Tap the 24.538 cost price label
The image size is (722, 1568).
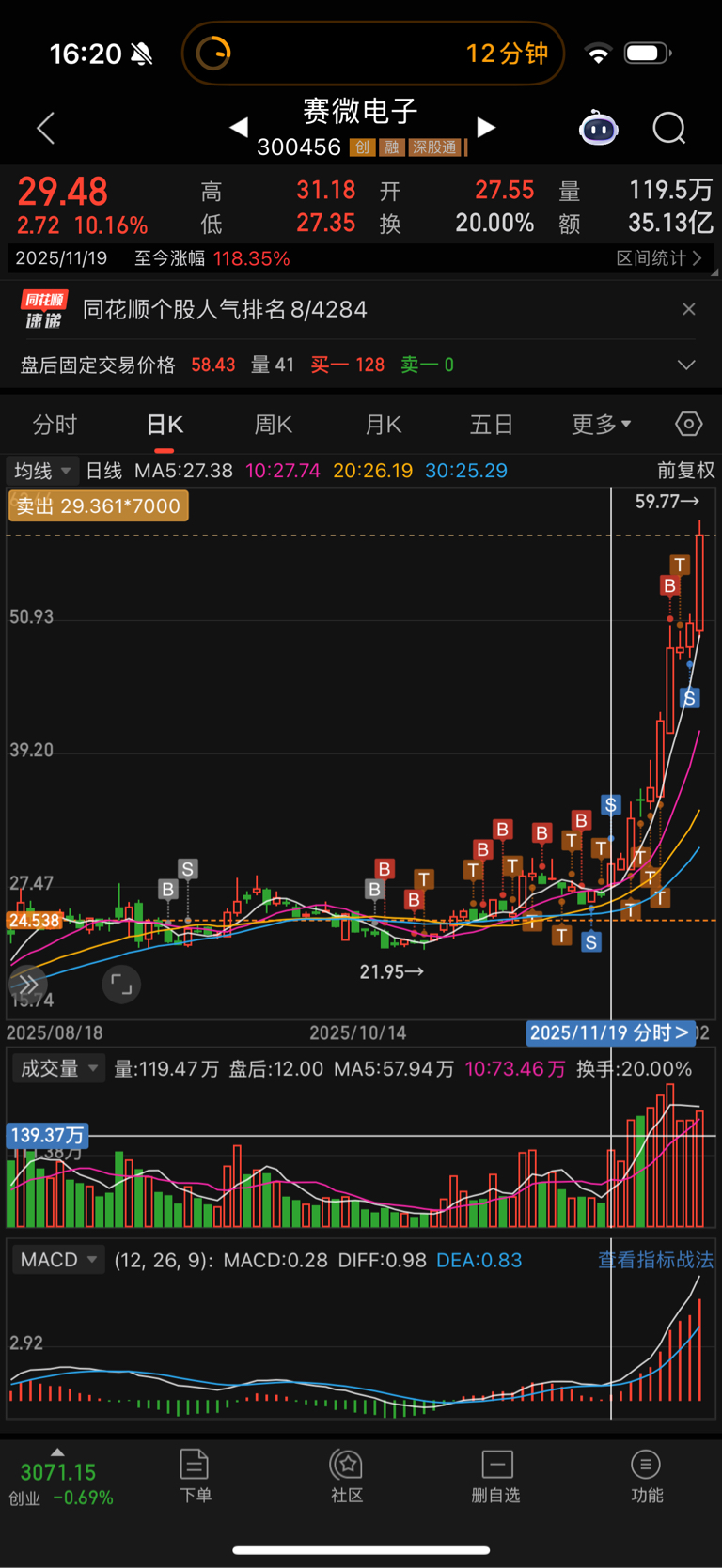[34, 921]
